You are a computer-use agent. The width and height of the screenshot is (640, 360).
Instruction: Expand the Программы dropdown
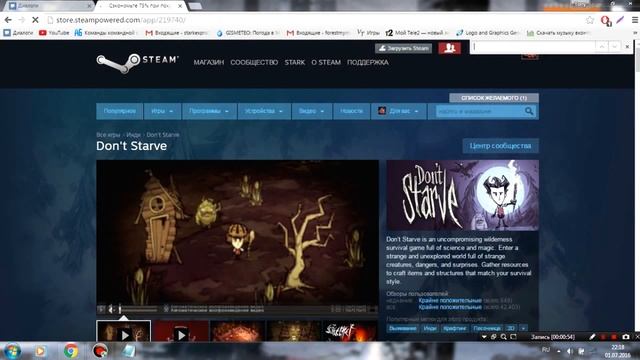click(x=209, y=111)
